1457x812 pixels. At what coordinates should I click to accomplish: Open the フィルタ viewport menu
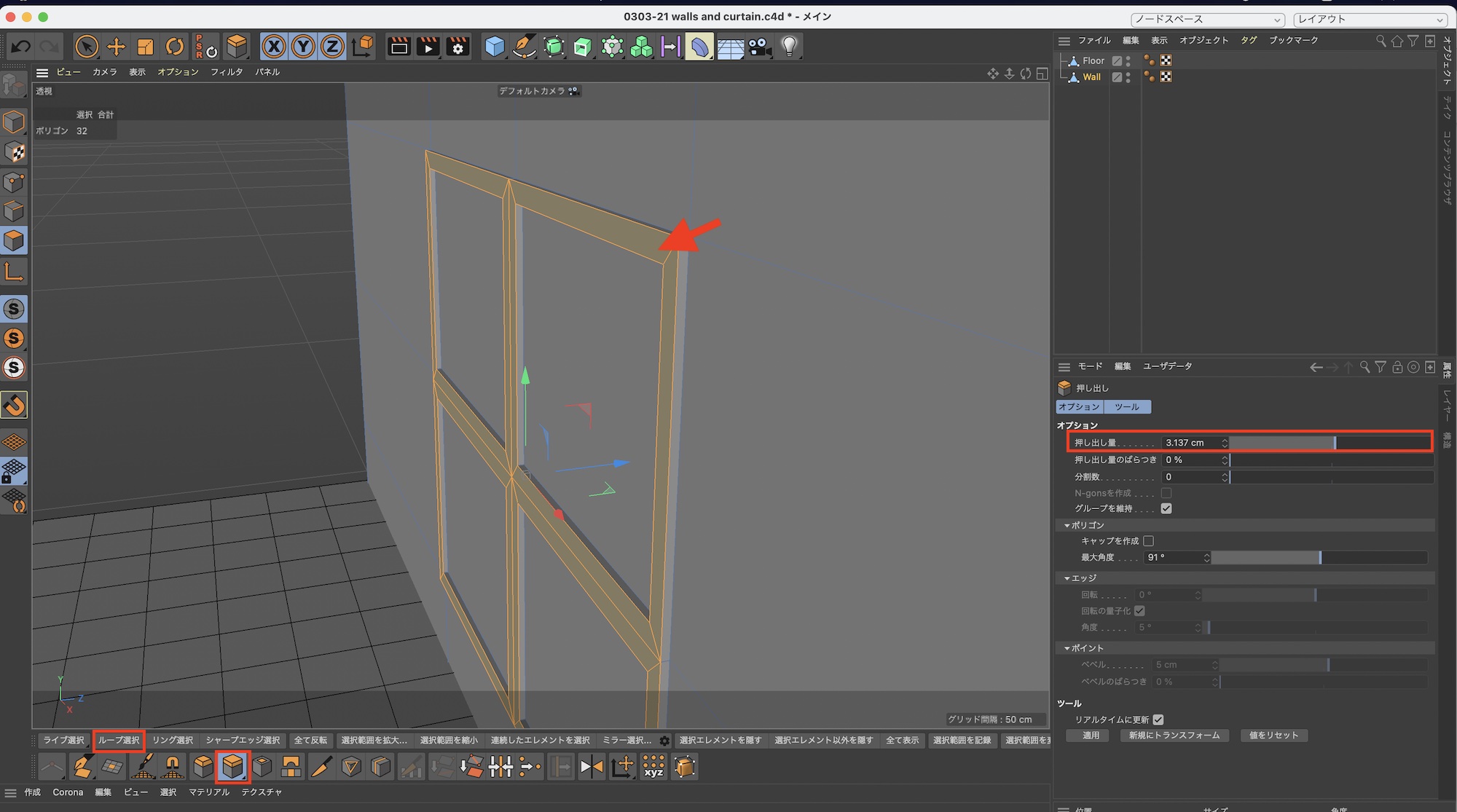[227, 72]
